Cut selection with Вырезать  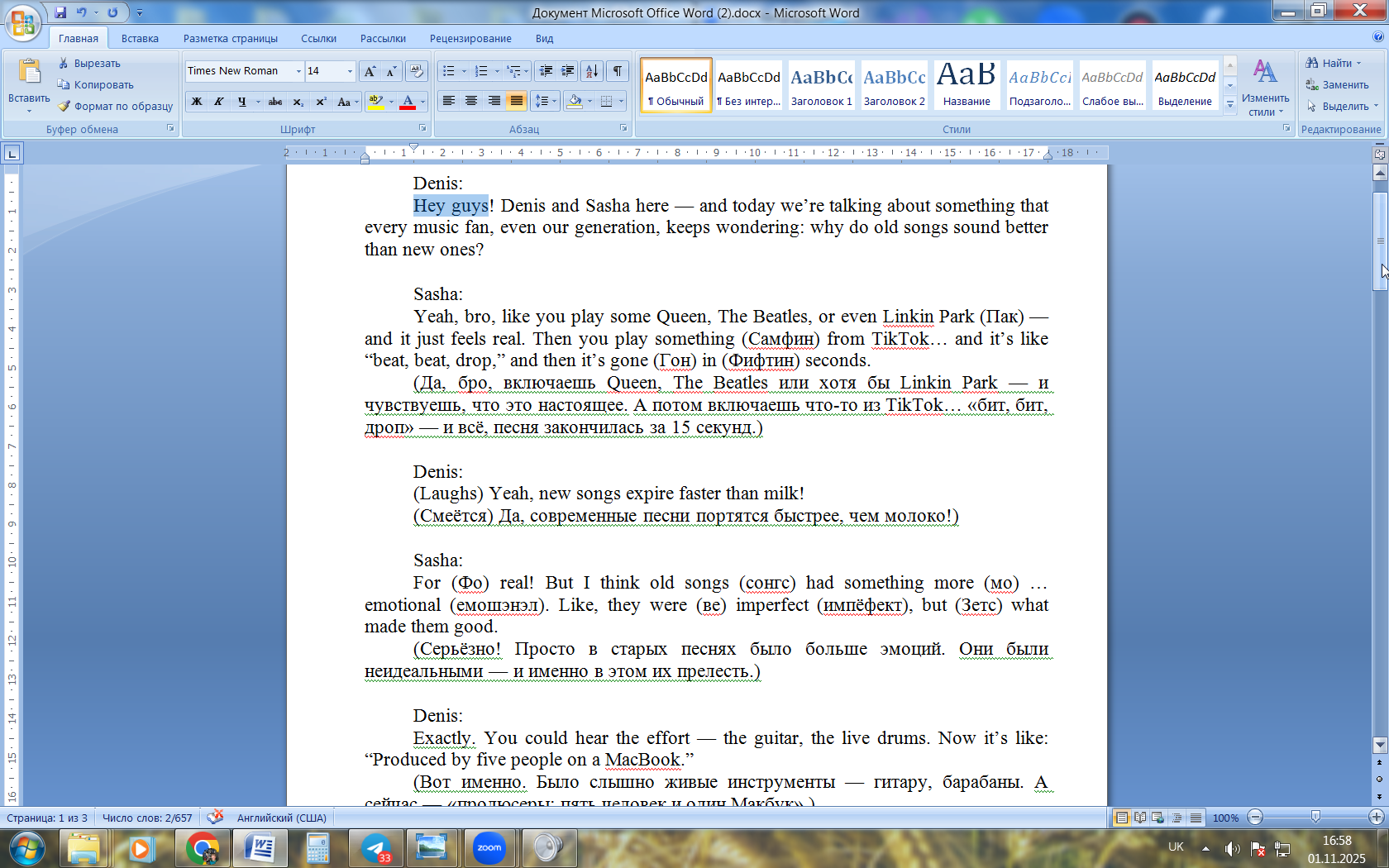coord(89,63)
